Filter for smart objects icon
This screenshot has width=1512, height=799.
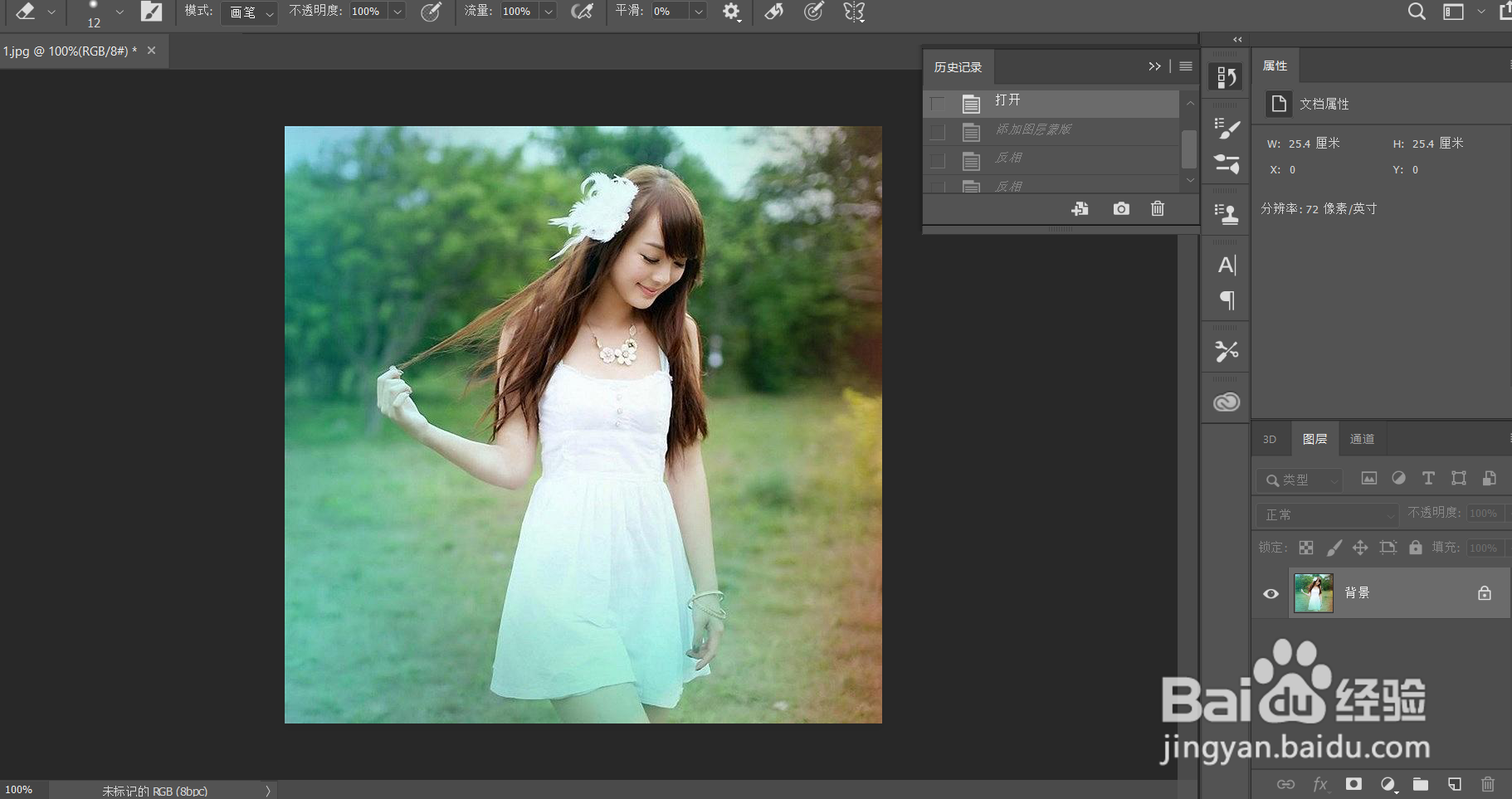coord(1489,478)
